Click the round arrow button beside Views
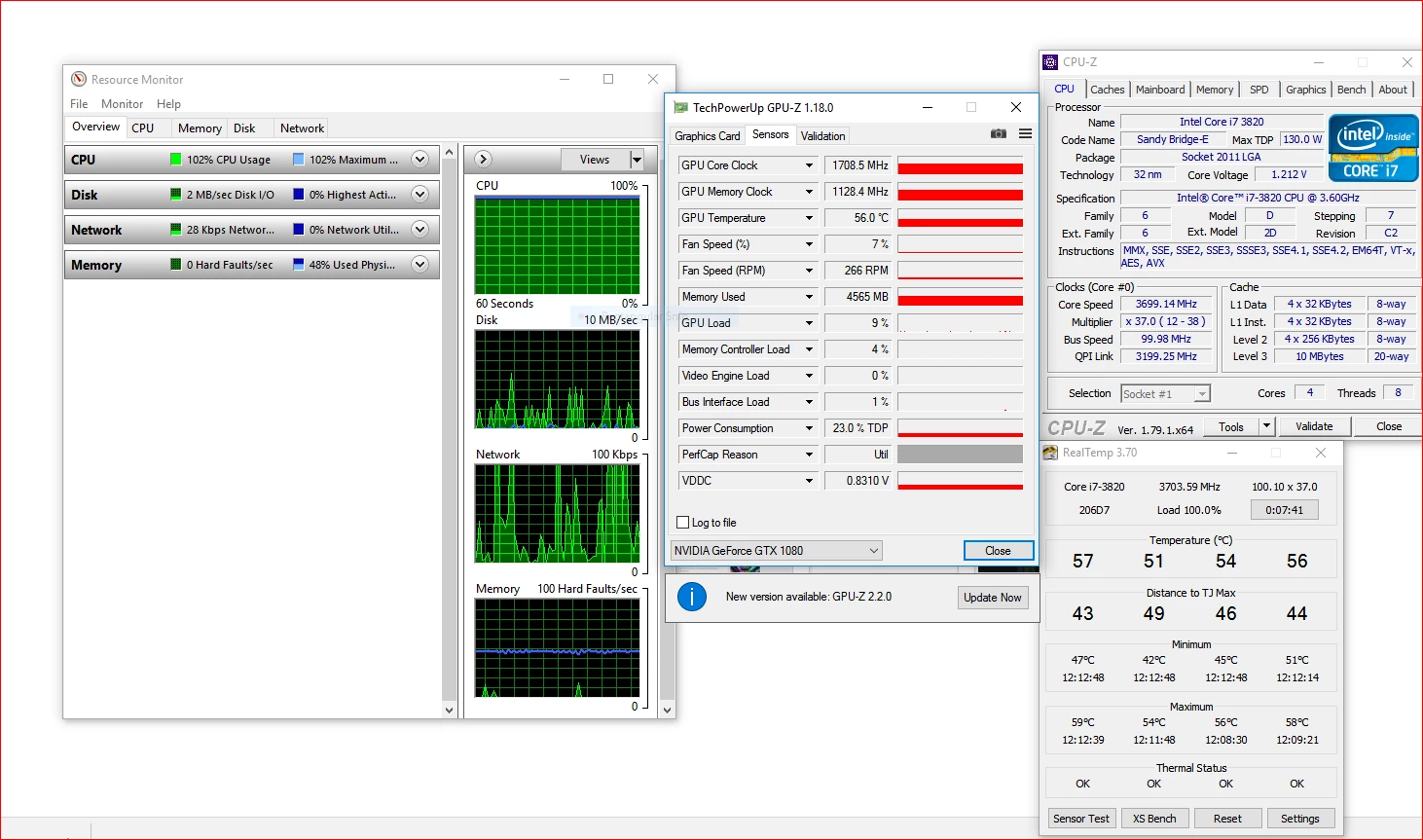This screenshot has height=840, width=1423. point(483,160)
